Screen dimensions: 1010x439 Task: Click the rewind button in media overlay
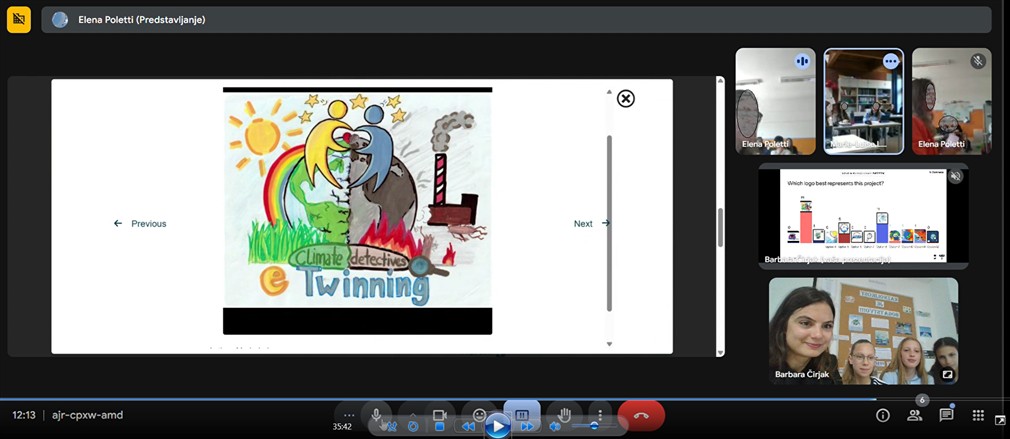coord(468,426)
